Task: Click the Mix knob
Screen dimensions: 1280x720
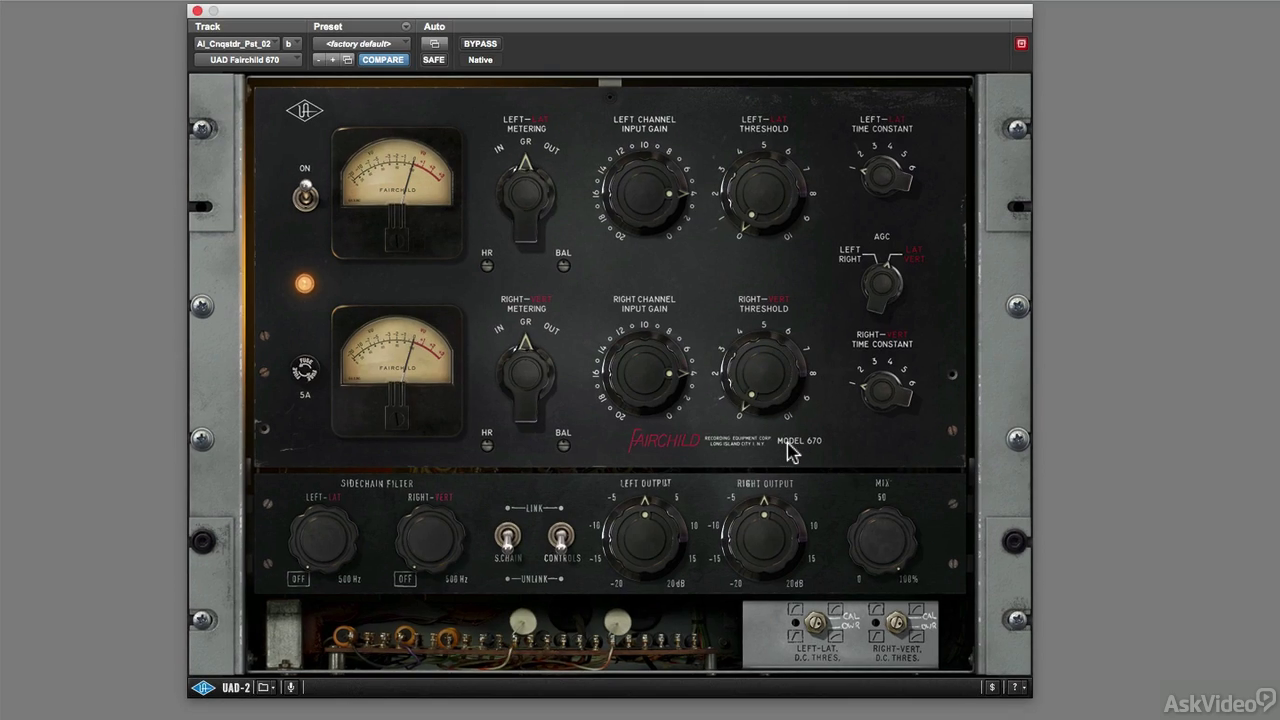Action: (882, 539)
